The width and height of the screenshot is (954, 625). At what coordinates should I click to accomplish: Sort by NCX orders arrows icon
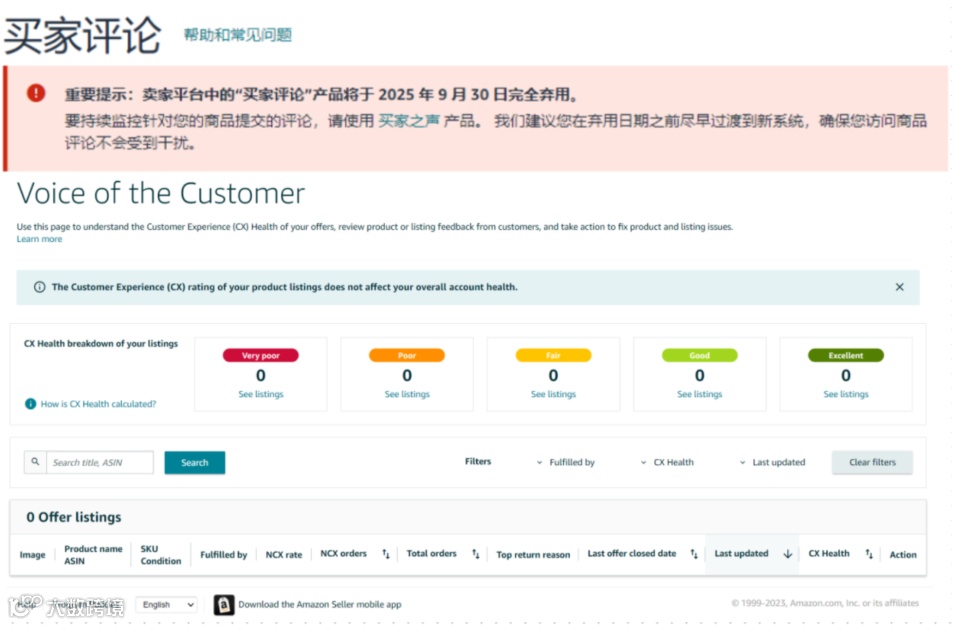click(x=386, y=554)
